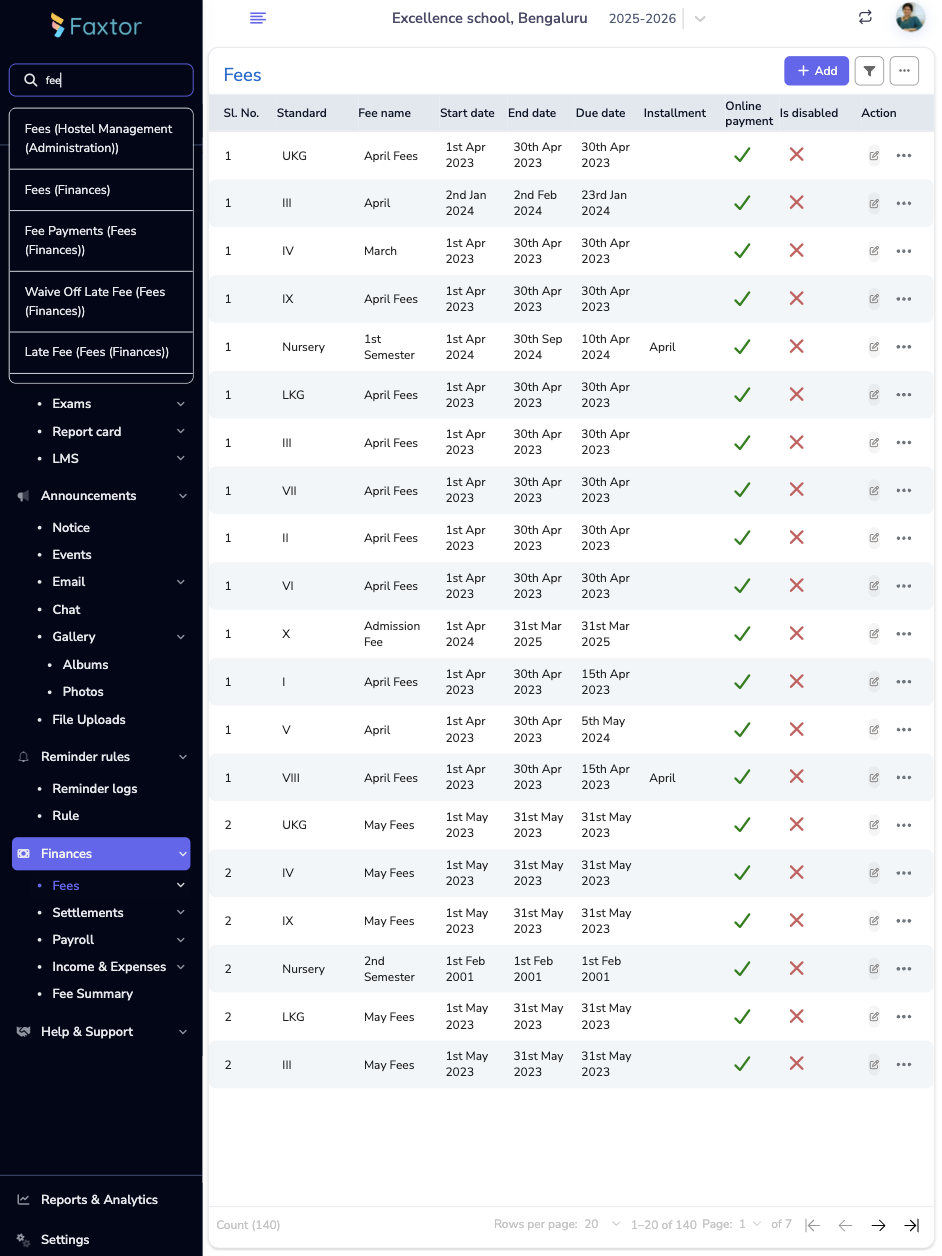942x1256 pixels.
Task: Open Fee Summary in sidebar
Action: pos(92,994)
